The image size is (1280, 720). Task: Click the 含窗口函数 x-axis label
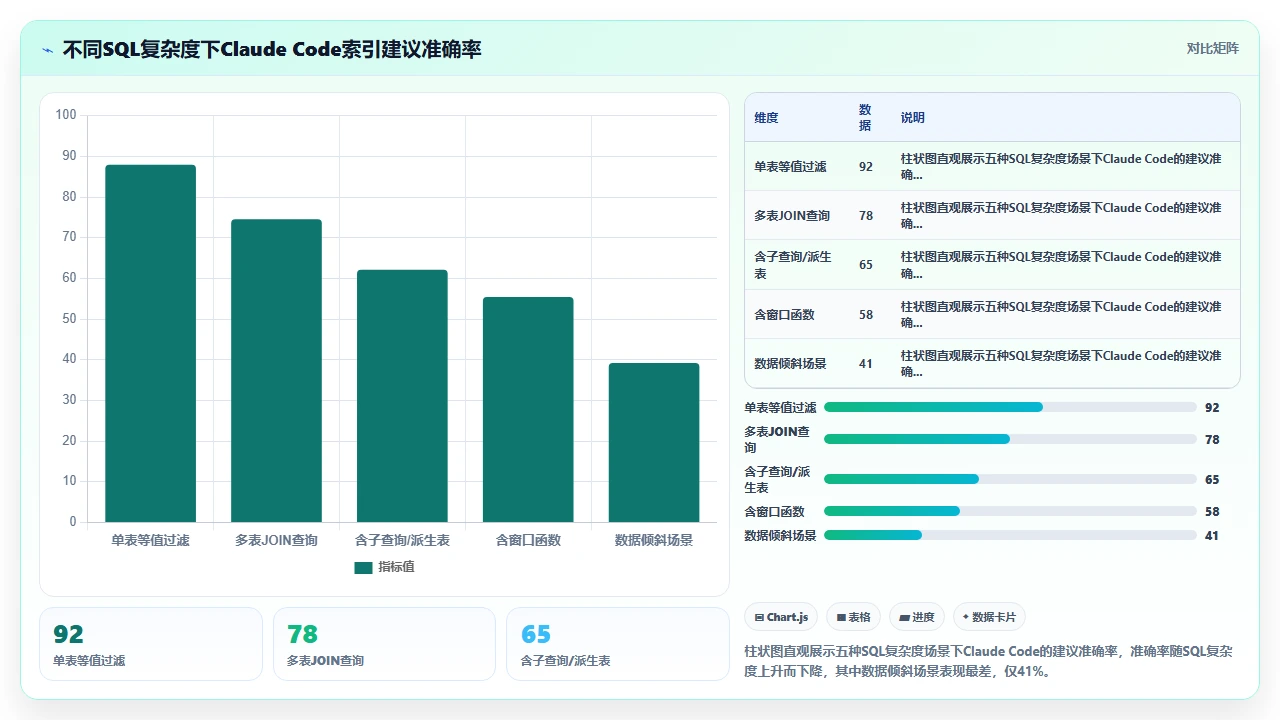(528, 540)
